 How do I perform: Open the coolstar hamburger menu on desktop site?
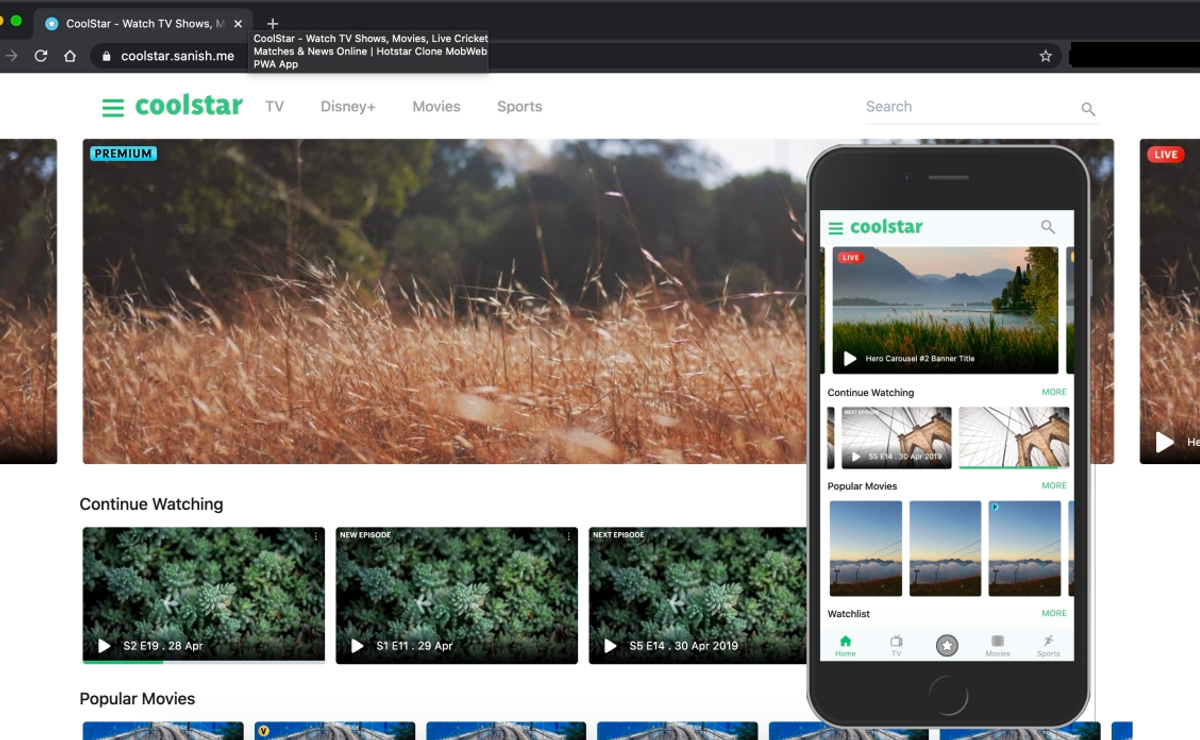tap(113, 107)
